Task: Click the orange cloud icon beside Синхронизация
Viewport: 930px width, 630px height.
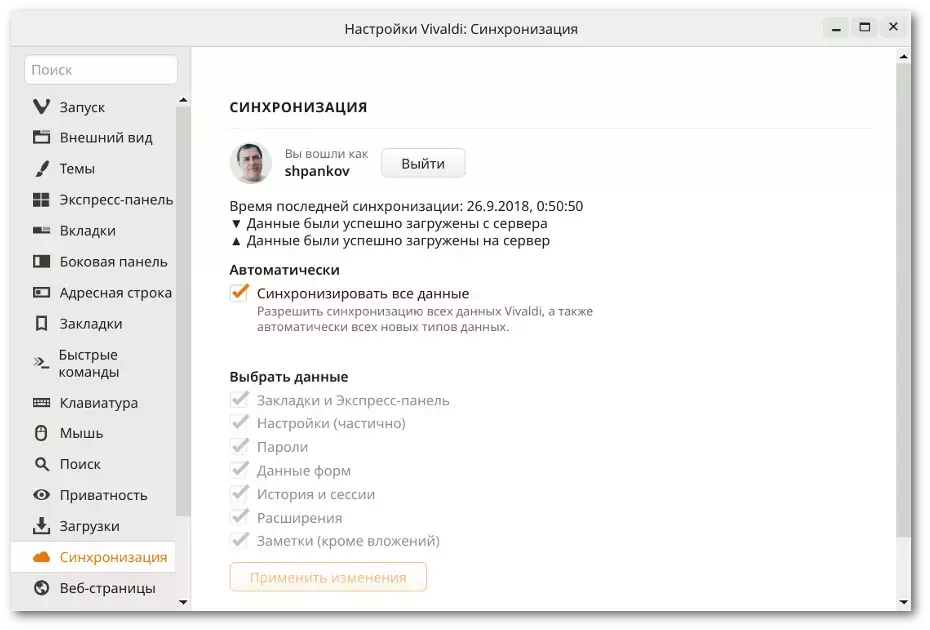Action: [41, 557]
